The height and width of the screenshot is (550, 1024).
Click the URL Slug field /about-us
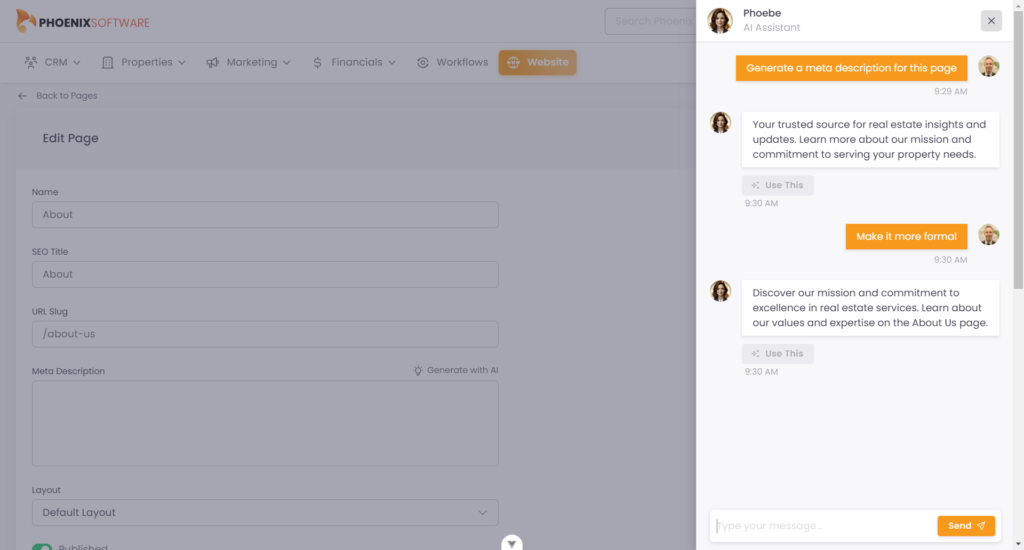click(265, 334)
